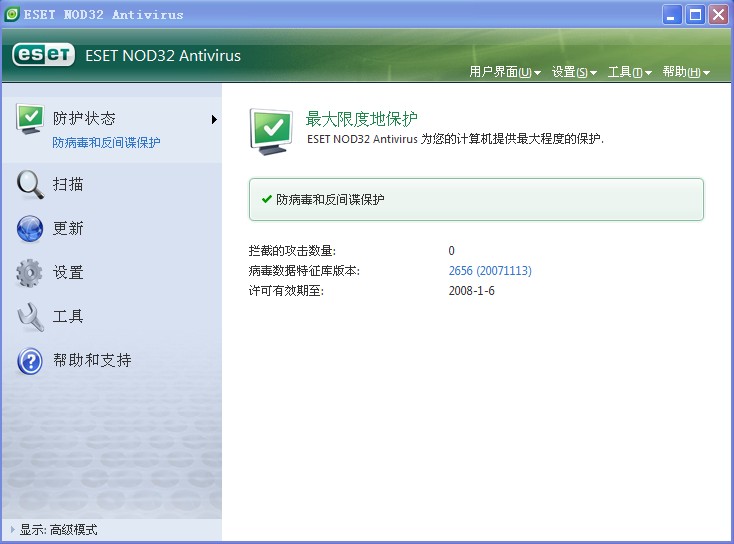Click the gear settings icon in sidebar
The width and height of the screenshot is (734, 544).
[x=29, y=272]
